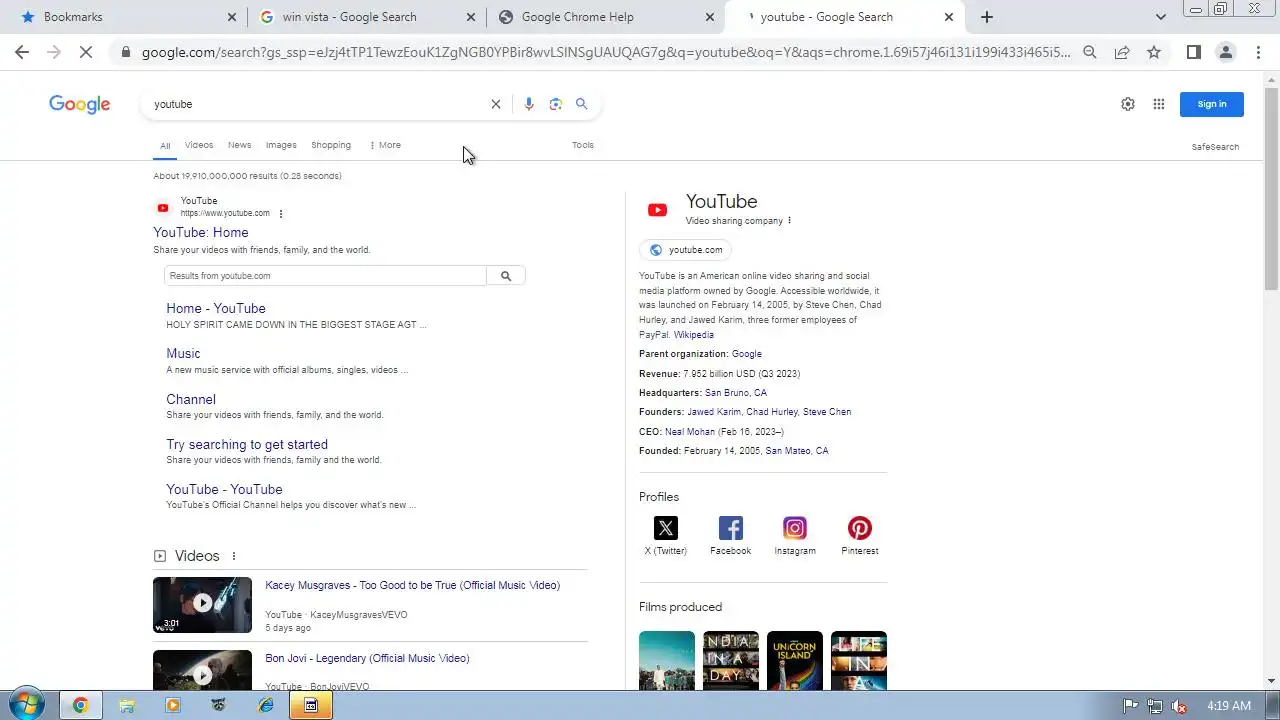Viewport: 1280px width, 720px height.
Task: Open the Tools search options
Action: [x=583, y=145]
